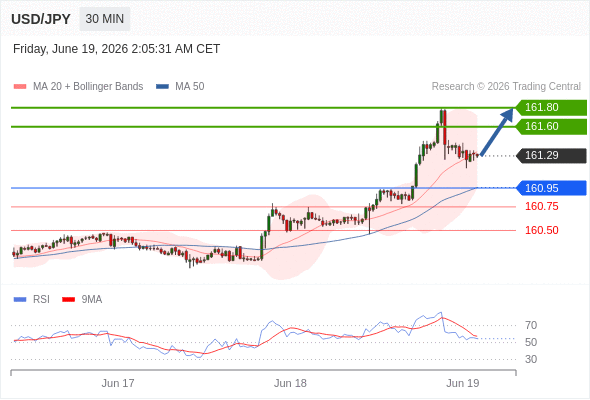Click the 161.29 current price tag
The image size is (590, 400).
[x=551, y=155]
